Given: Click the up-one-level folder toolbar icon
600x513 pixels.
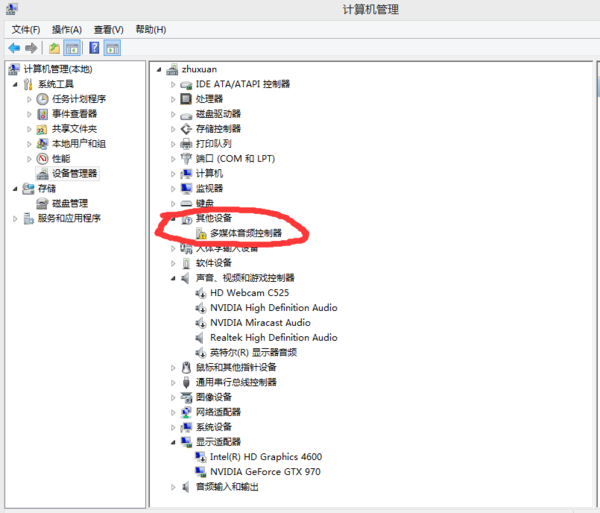Looking at the screenshot, I should tap(55, 48).
